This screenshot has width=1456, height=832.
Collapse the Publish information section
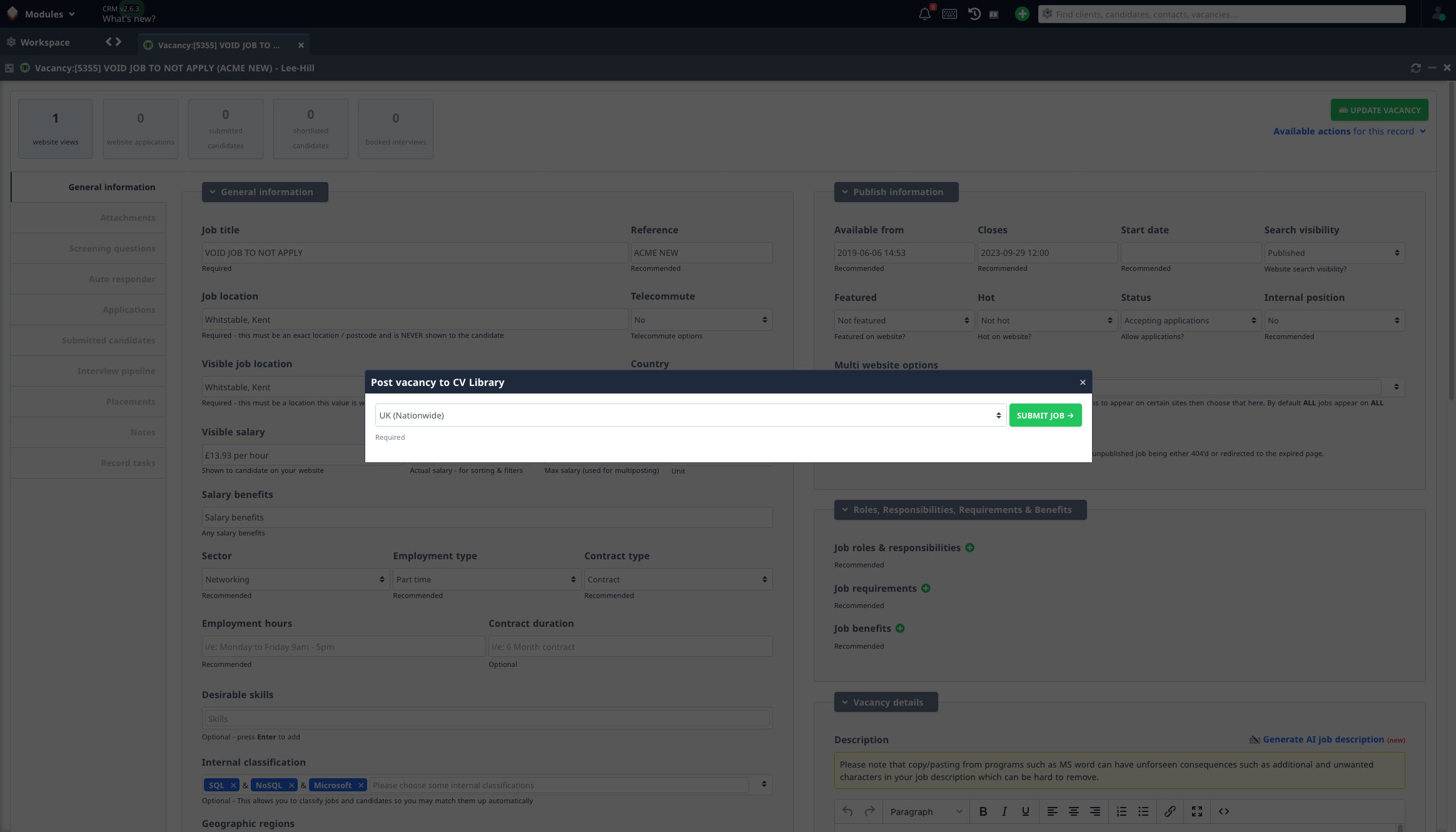tap(896, 192)
